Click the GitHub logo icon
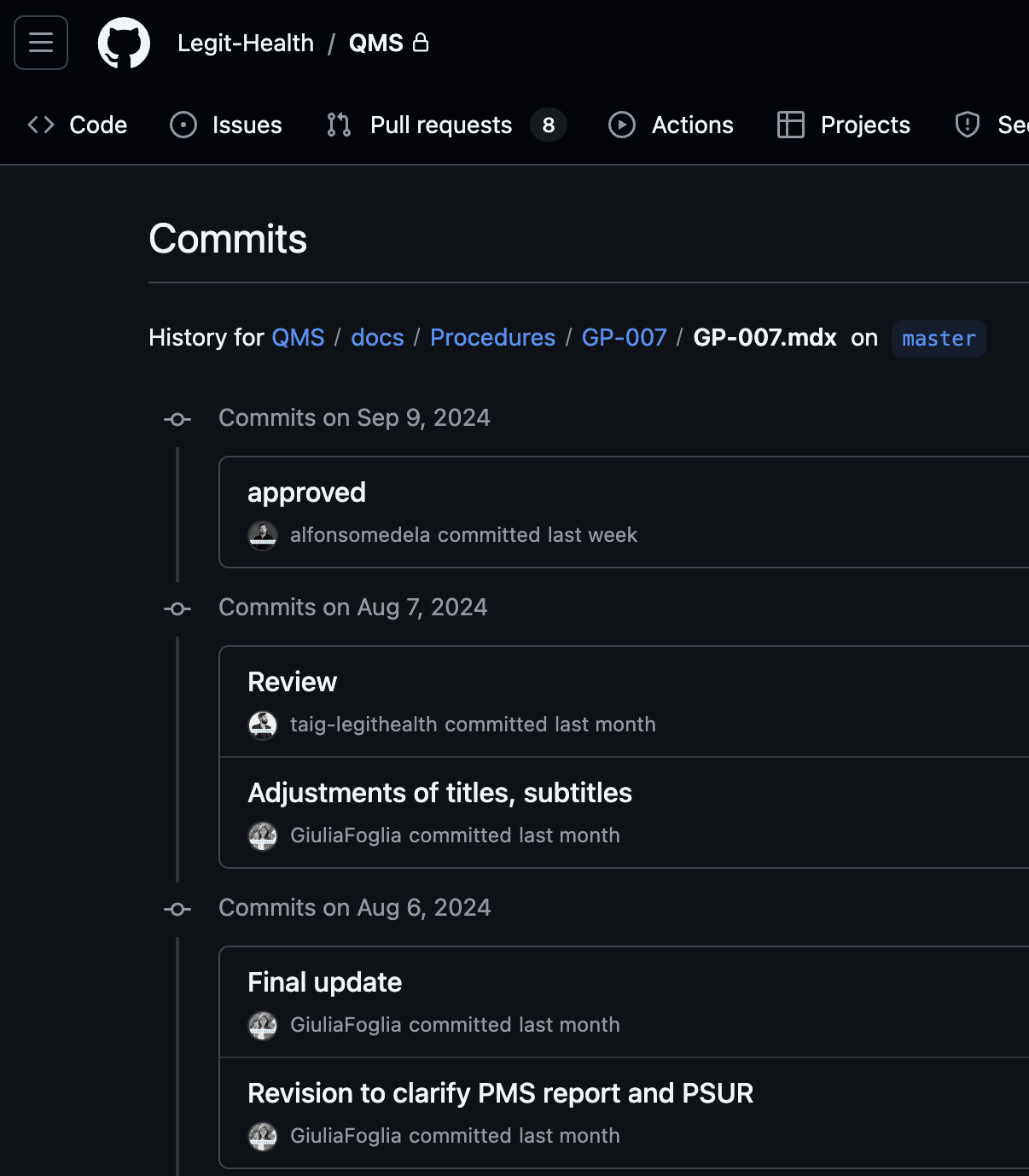 click(124, 43)
